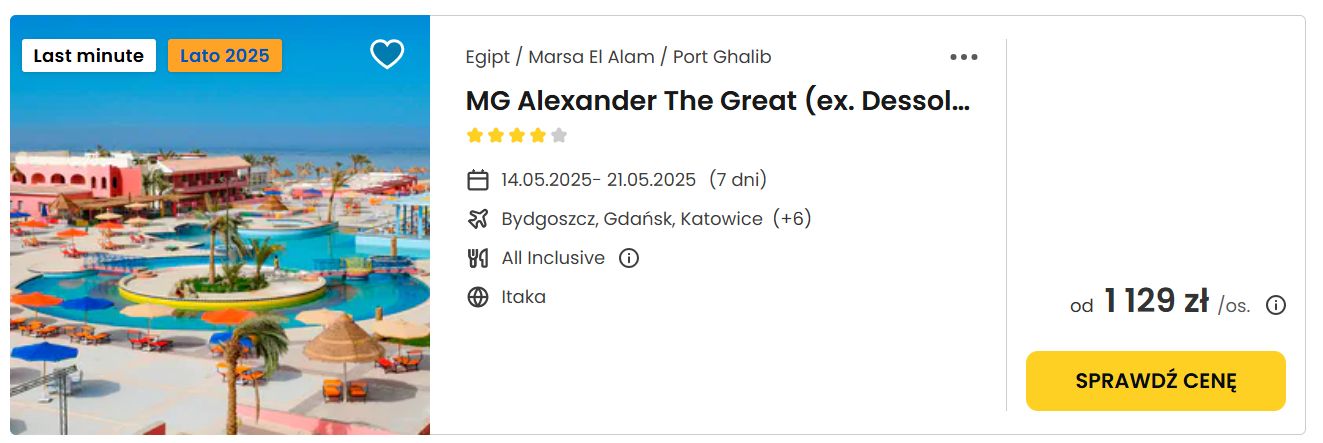This screenshot has width=1323, height=443.
Task: Click the globe icon next to Itaka
Action: pyautogui.click(x=478, y=297)
